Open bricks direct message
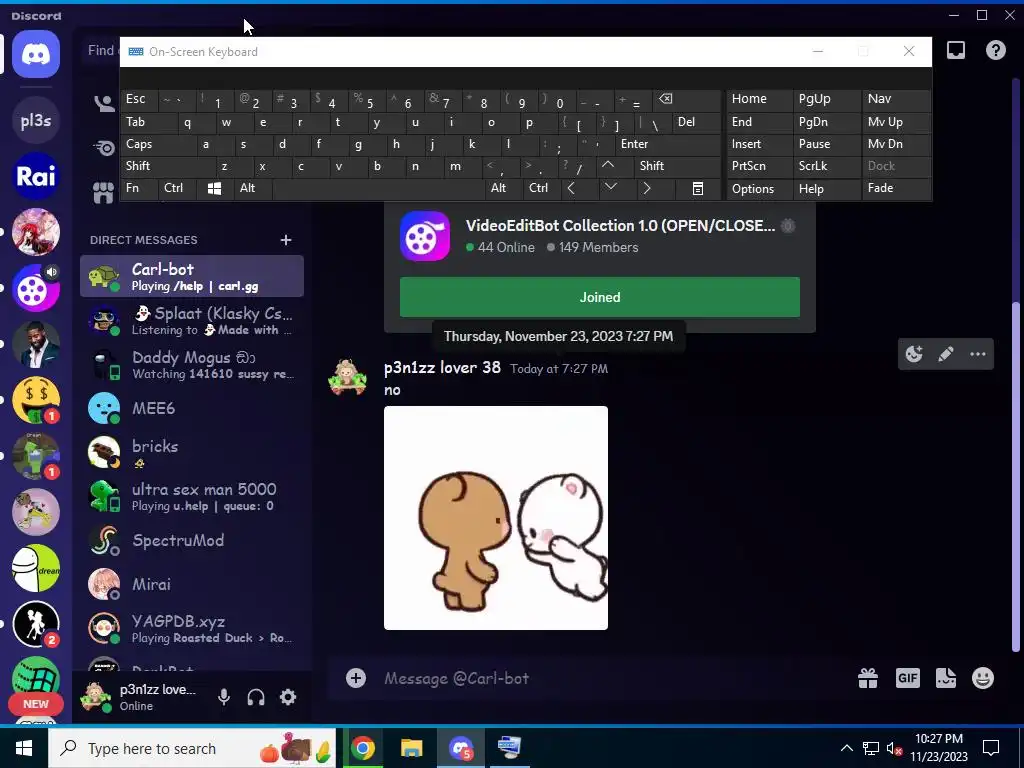Viewport: 1024px width, 768px height. [192, 453]
